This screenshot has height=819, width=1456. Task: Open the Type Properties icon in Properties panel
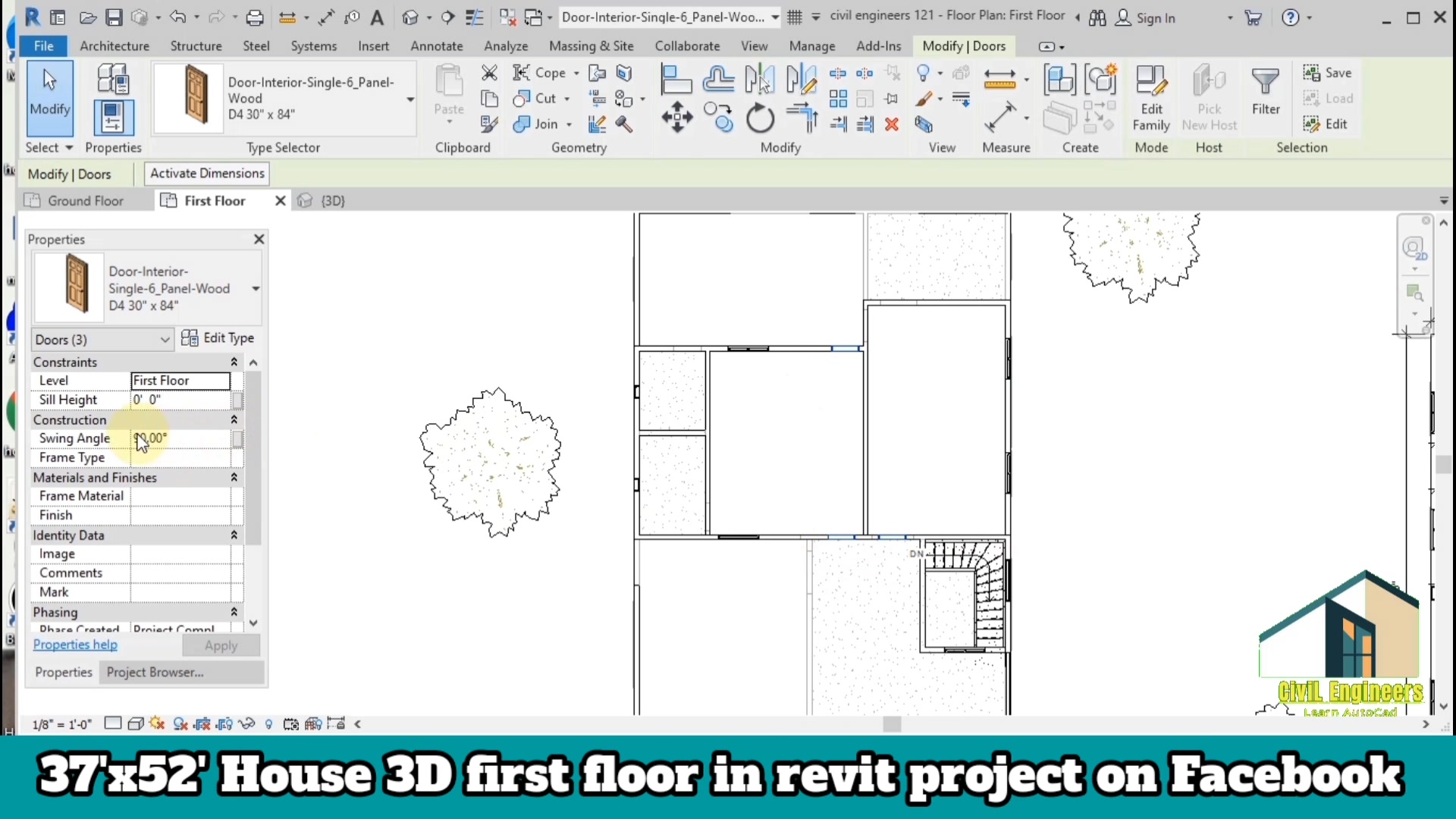pyautogui.click(x=113, y=79)
